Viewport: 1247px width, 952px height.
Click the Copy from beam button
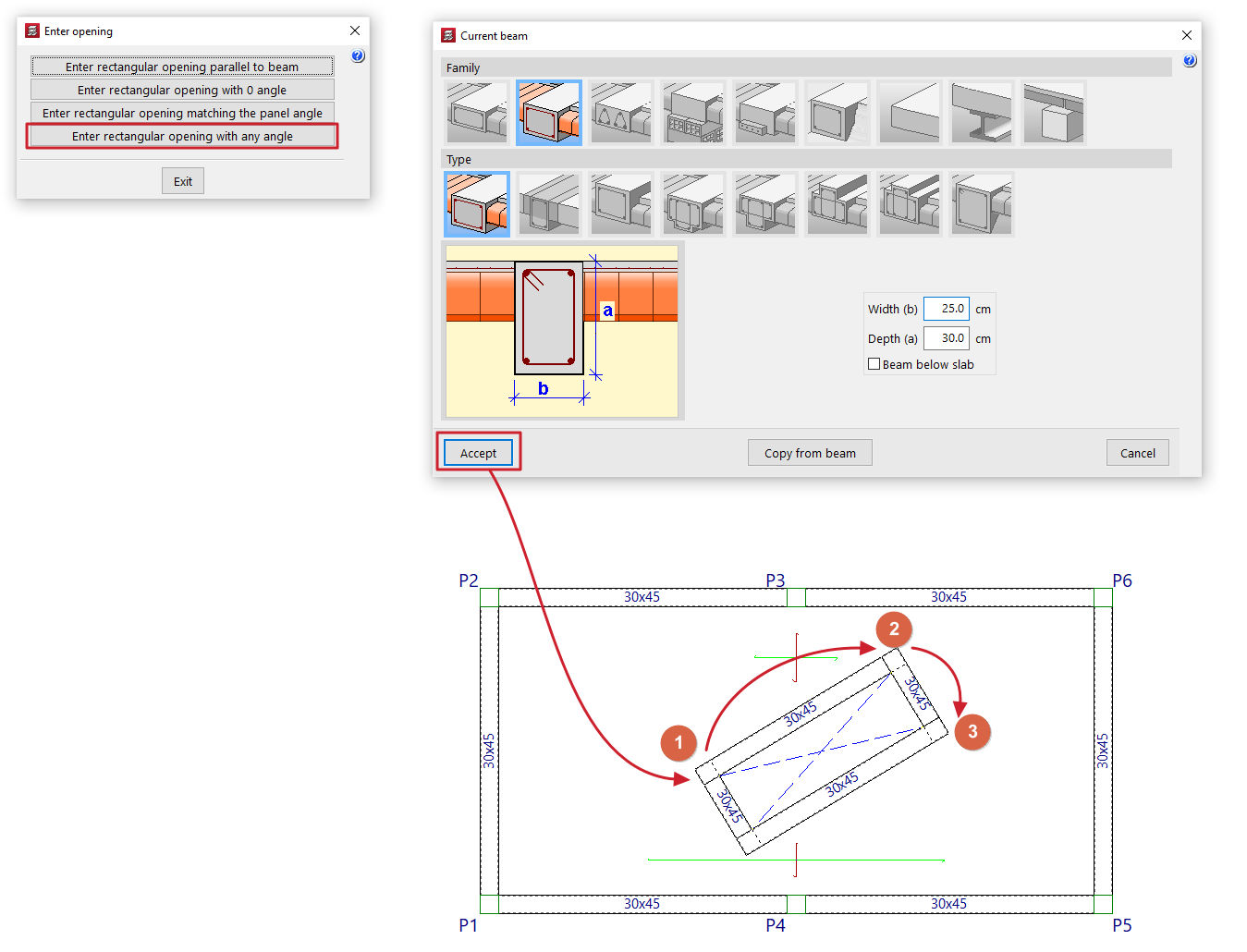click(810, 453)
